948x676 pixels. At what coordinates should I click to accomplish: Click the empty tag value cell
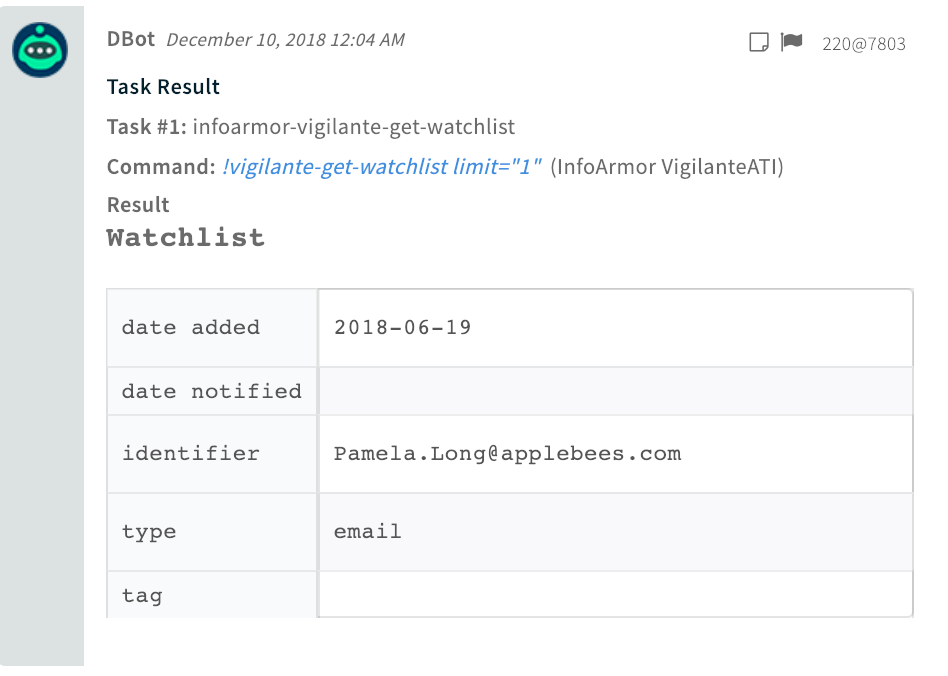click(614, 596)
